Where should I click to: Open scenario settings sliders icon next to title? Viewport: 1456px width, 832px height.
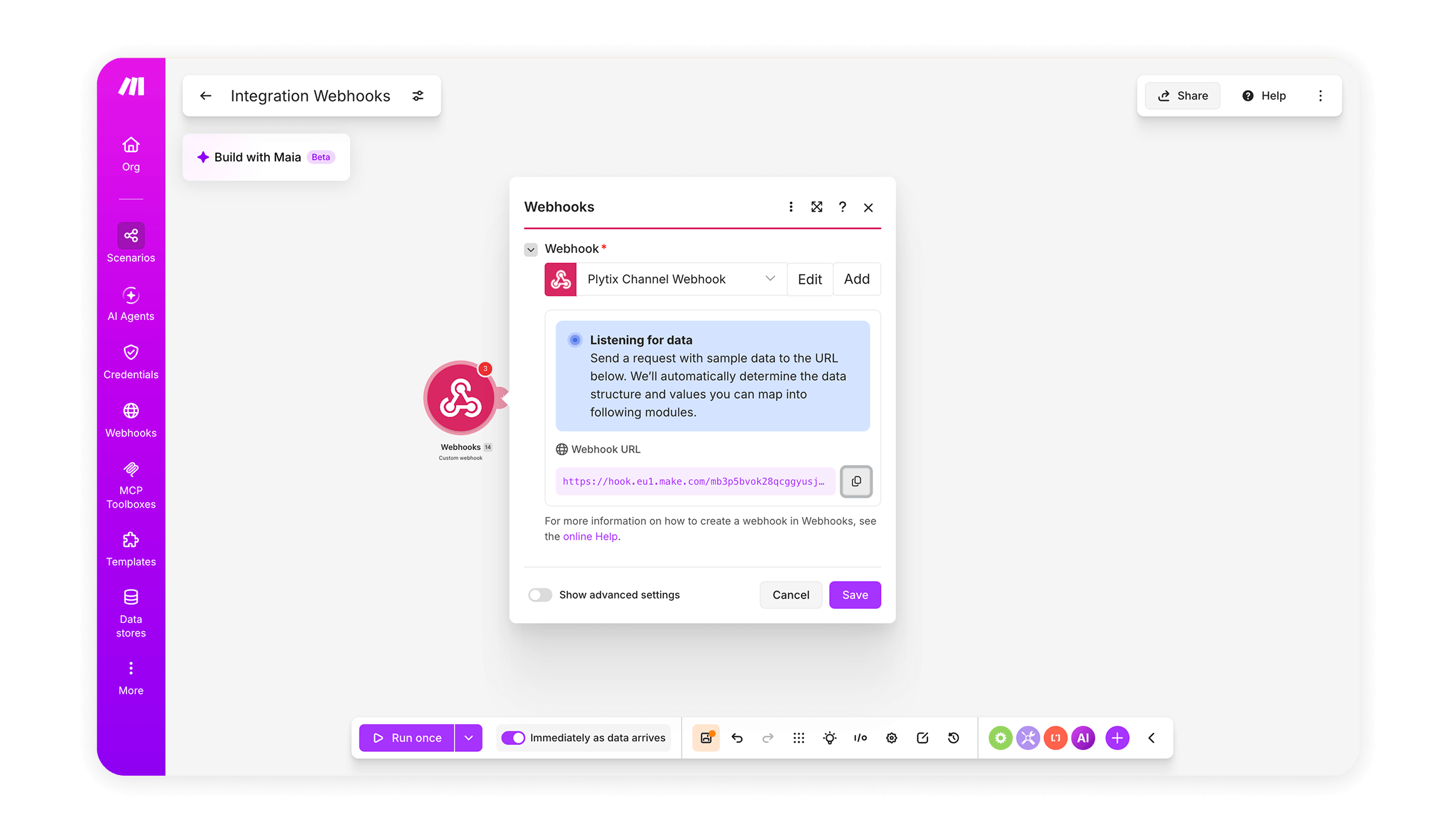(418, 96)
